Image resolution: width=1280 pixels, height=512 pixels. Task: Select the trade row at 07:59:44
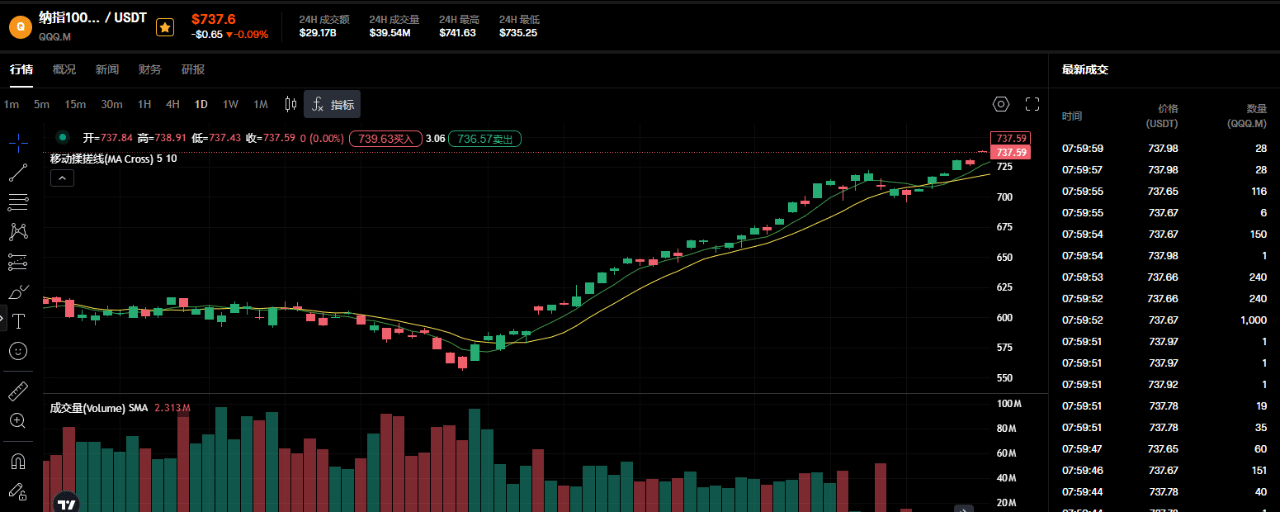tap(1164, 492)
